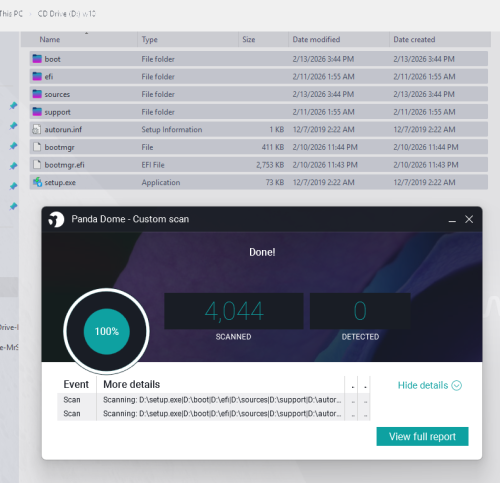Click the CD Drive (D:) breadcrumb
The height and width of the screenshot is (483, 500).
coord(67,14)
